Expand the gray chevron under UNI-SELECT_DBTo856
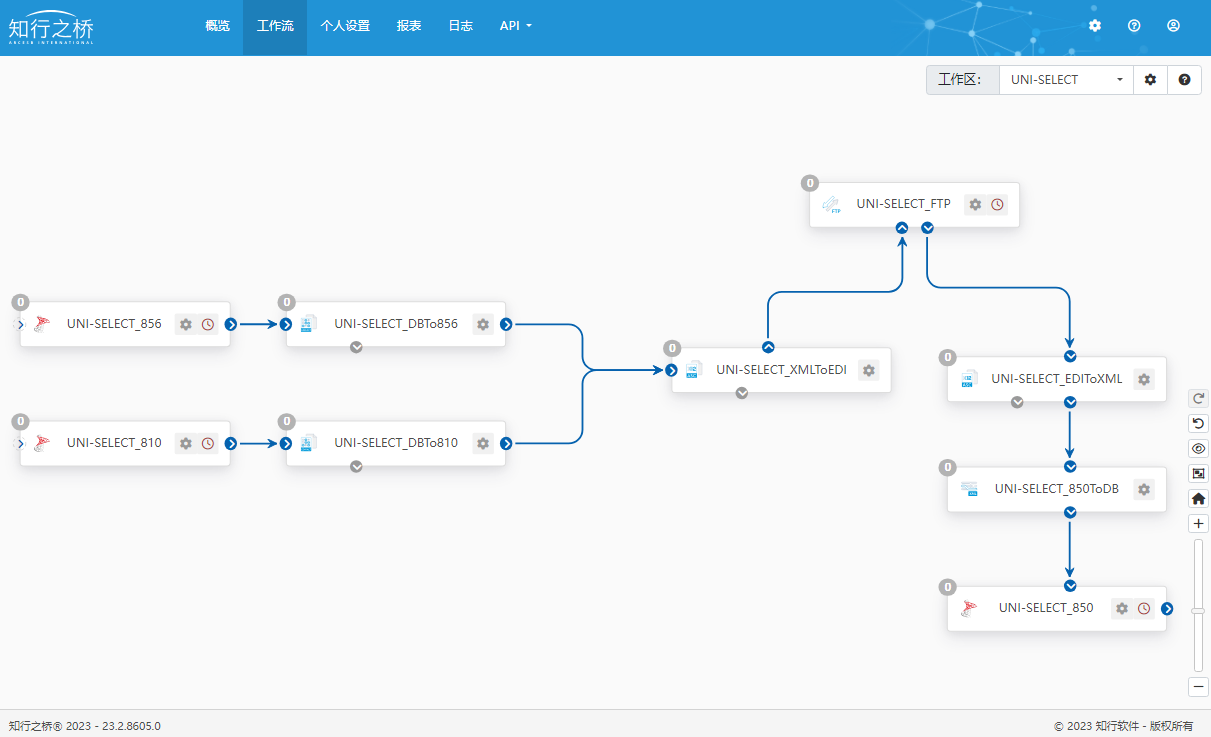 pyautogui.click(x=356, y=347)
